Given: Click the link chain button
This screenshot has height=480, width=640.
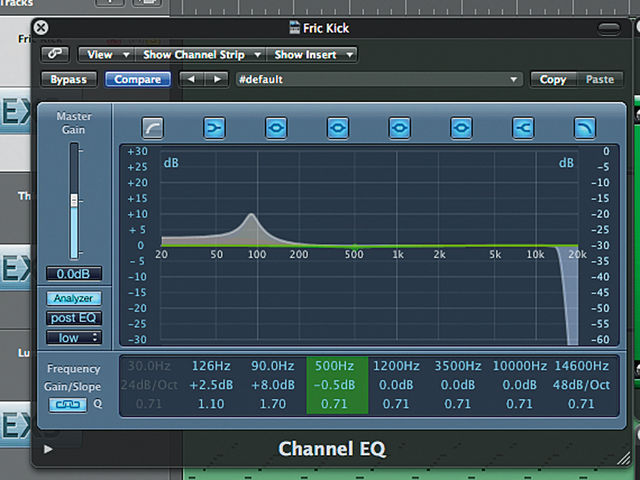Looking at the screenshot, I should coord(55,54).
